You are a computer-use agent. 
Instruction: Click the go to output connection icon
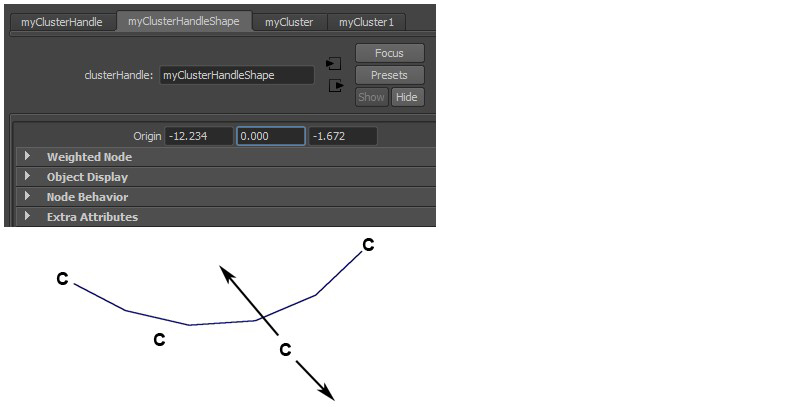(336, 86)
